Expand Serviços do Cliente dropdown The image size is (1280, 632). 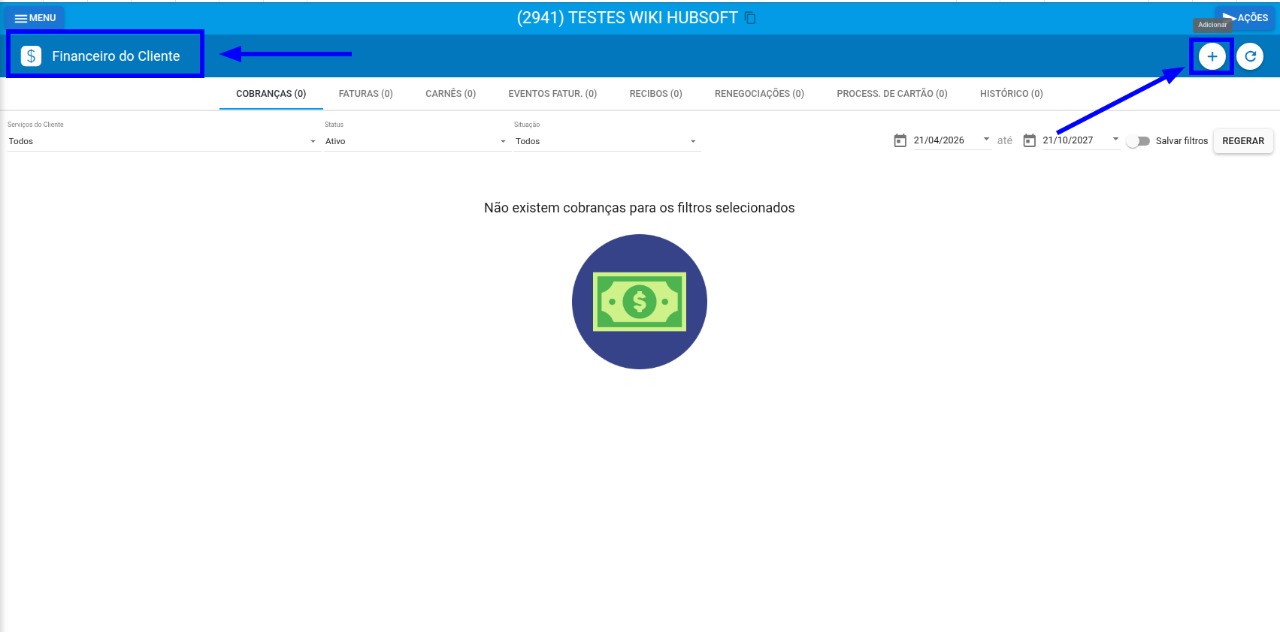(162, 141)
